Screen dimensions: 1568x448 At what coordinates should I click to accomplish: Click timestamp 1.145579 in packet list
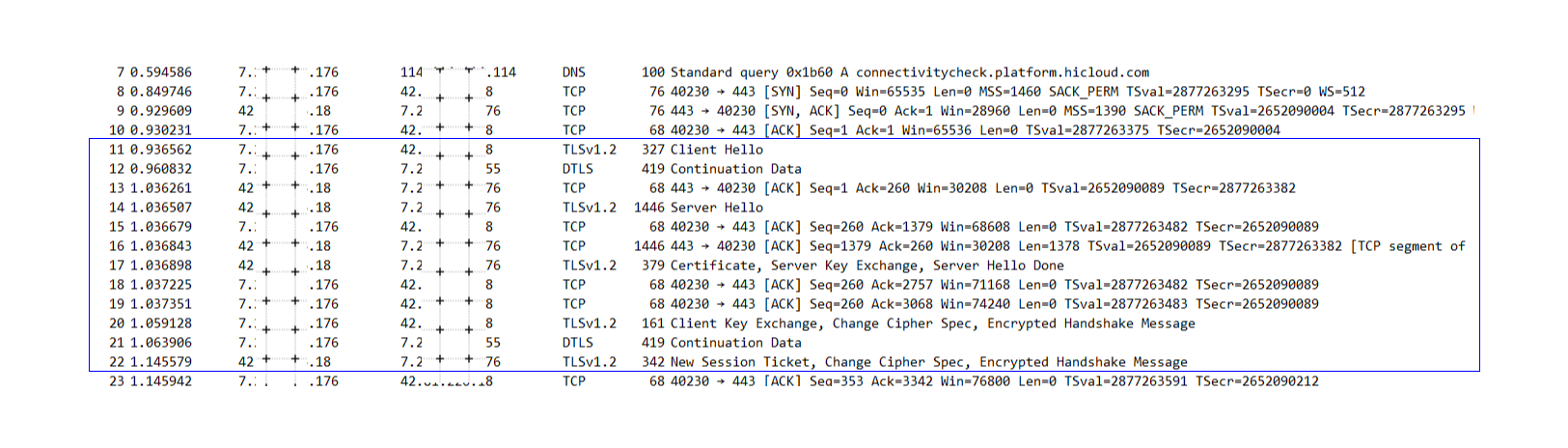tap(161, 362)
